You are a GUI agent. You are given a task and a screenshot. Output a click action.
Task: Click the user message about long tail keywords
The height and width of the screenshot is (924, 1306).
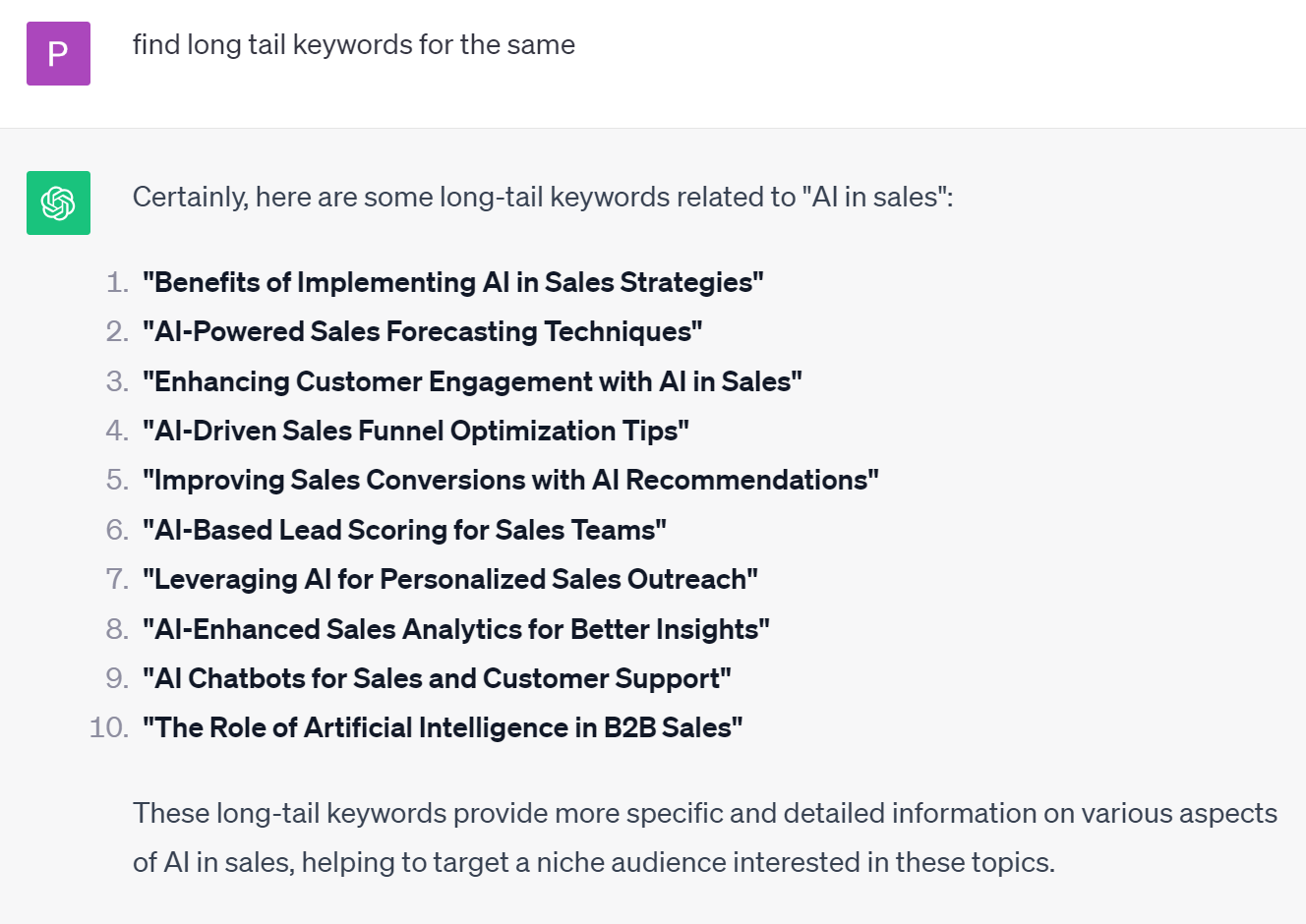click(353, 45)
